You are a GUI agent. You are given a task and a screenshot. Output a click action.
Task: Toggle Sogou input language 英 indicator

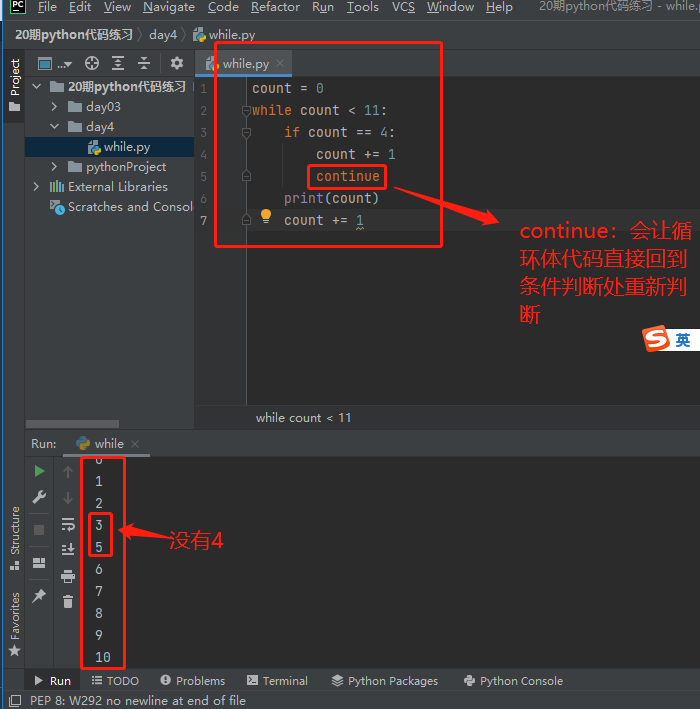click(682, 340)
